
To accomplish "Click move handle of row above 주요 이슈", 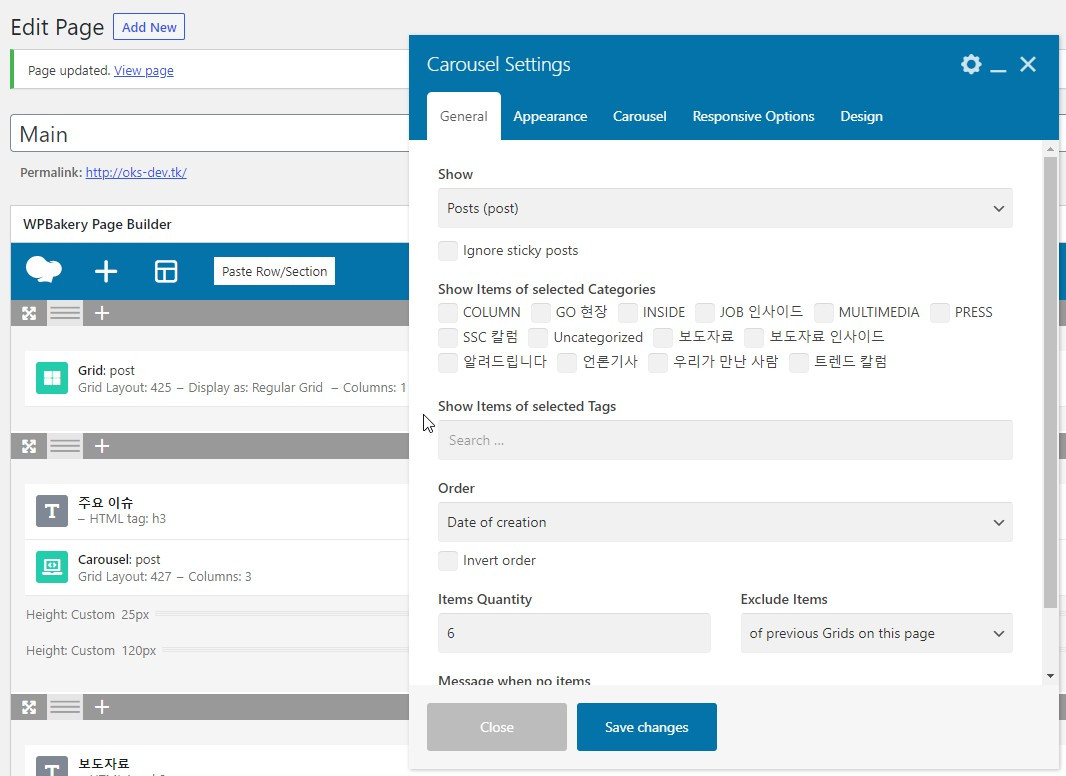I will [29, 446].
